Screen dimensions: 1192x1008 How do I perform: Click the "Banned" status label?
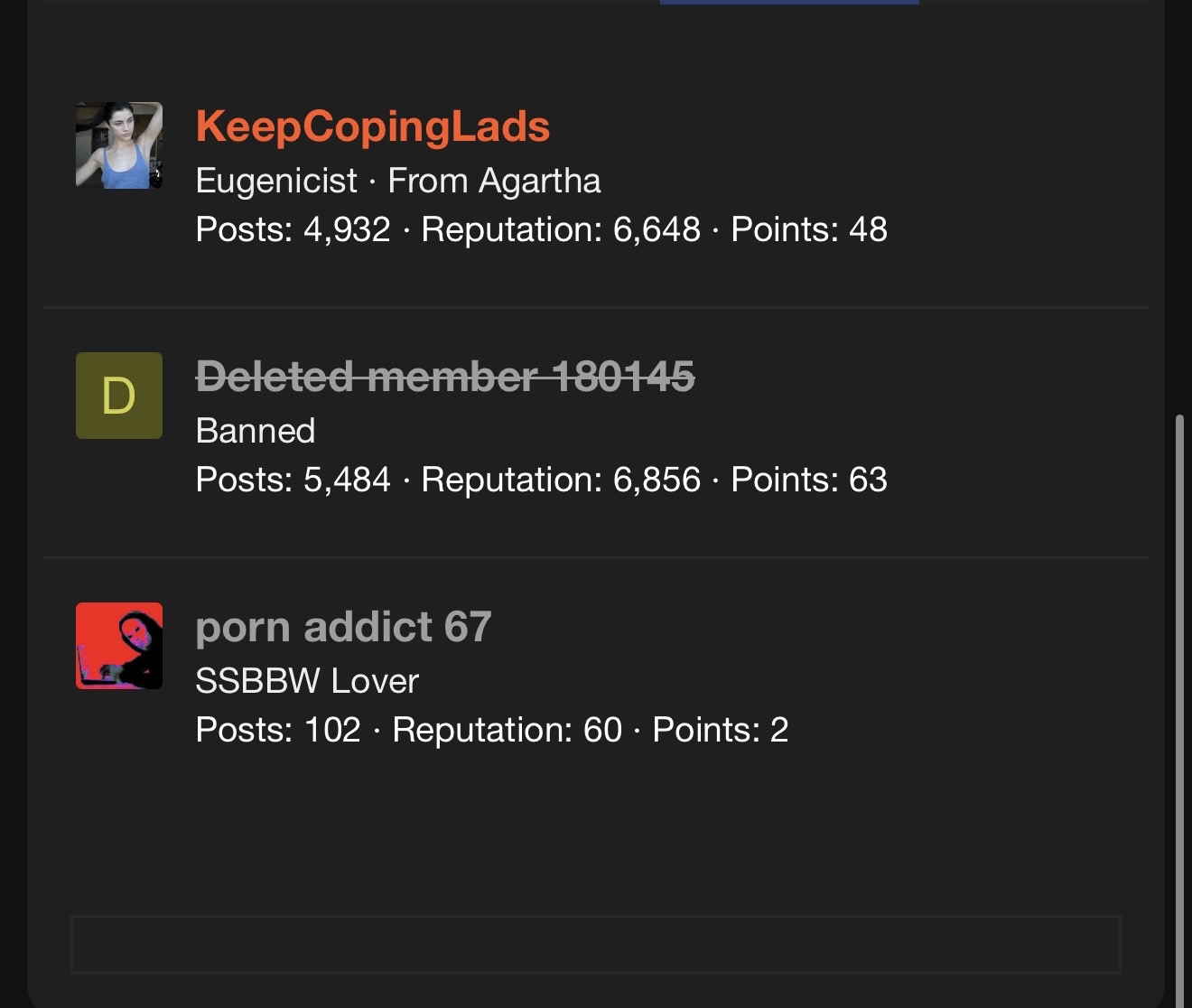click(256, 431)
